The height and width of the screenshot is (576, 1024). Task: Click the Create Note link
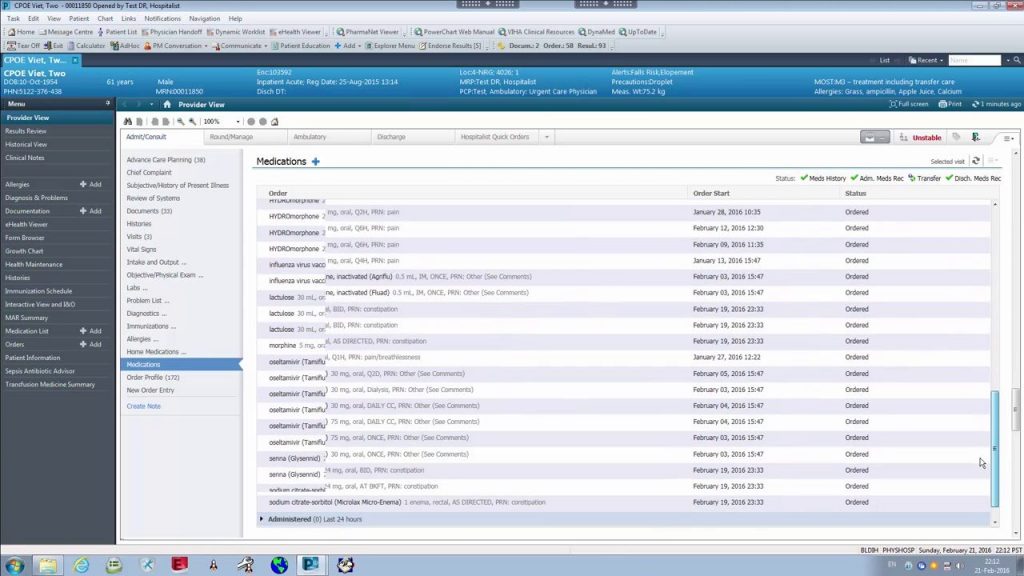coord(143,406)
